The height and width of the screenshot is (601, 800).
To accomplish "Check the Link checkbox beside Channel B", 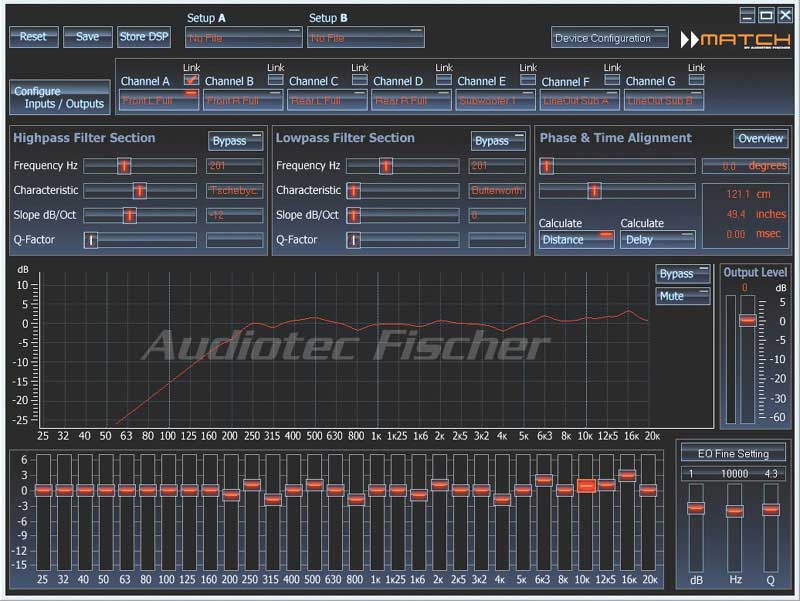I will pyautogui.click(x=276, y=80).
